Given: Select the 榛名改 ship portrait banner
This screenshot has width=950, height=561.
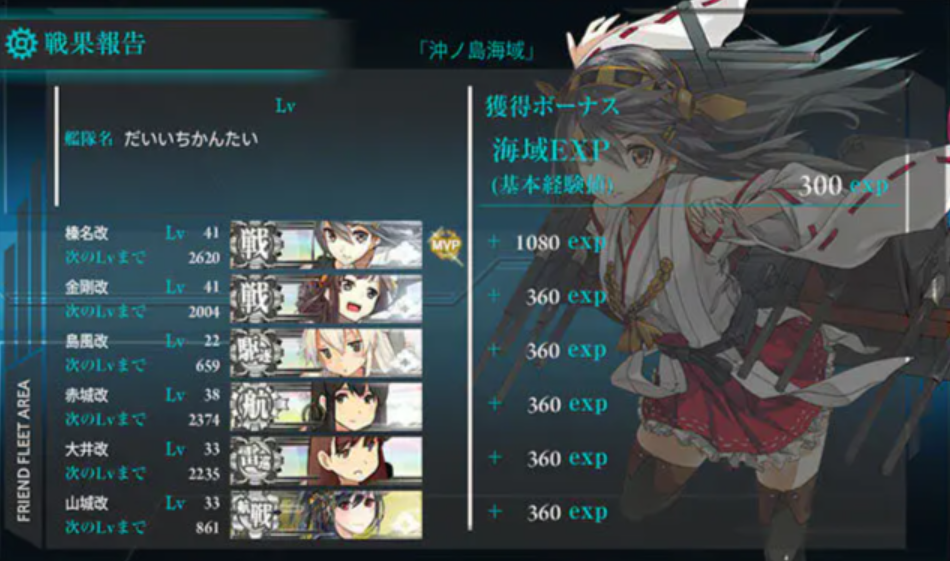Looking at the screenshot, I should point(327,244).
